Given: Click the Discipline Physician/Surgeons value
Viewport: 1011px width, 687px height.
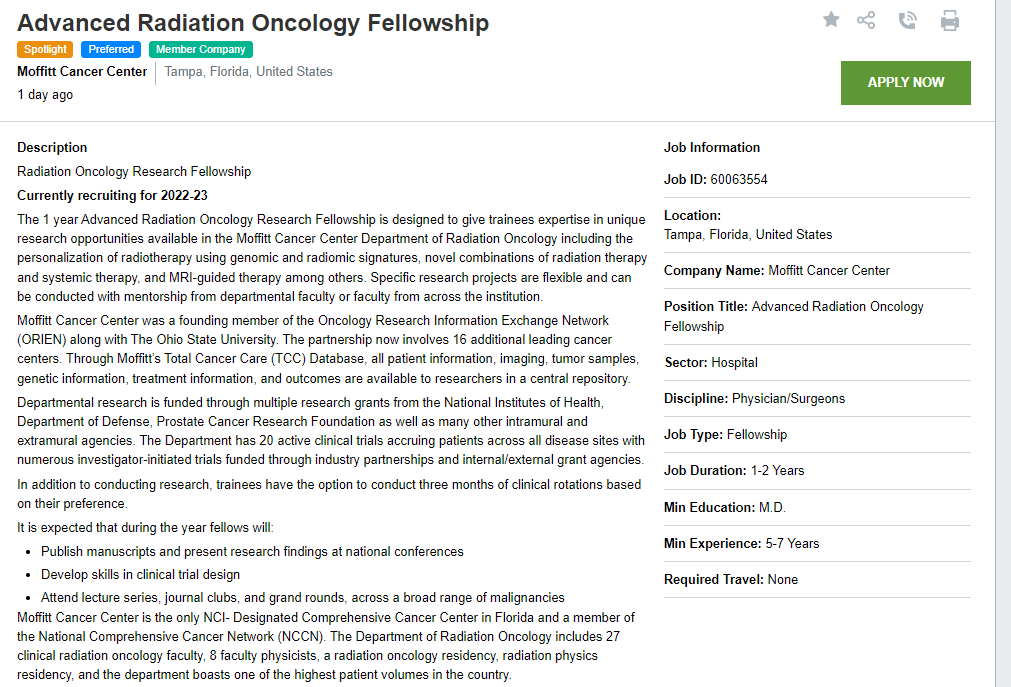Looking at the screenshot, I should 788,399.
